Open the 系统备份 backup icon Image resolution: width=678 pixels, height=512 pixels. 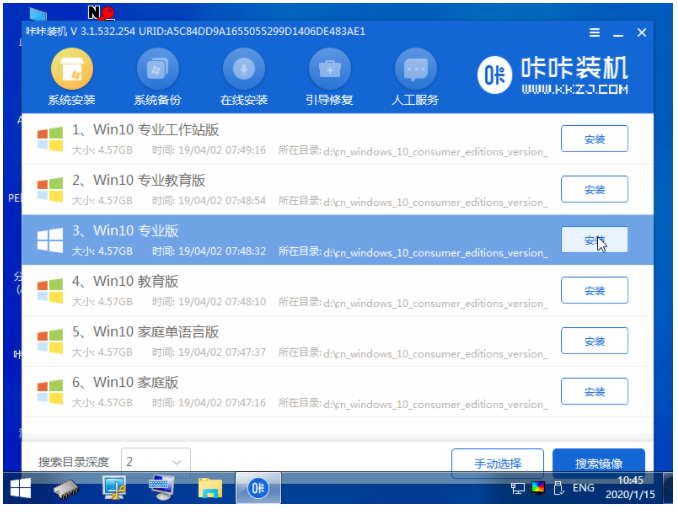(157, 70)
